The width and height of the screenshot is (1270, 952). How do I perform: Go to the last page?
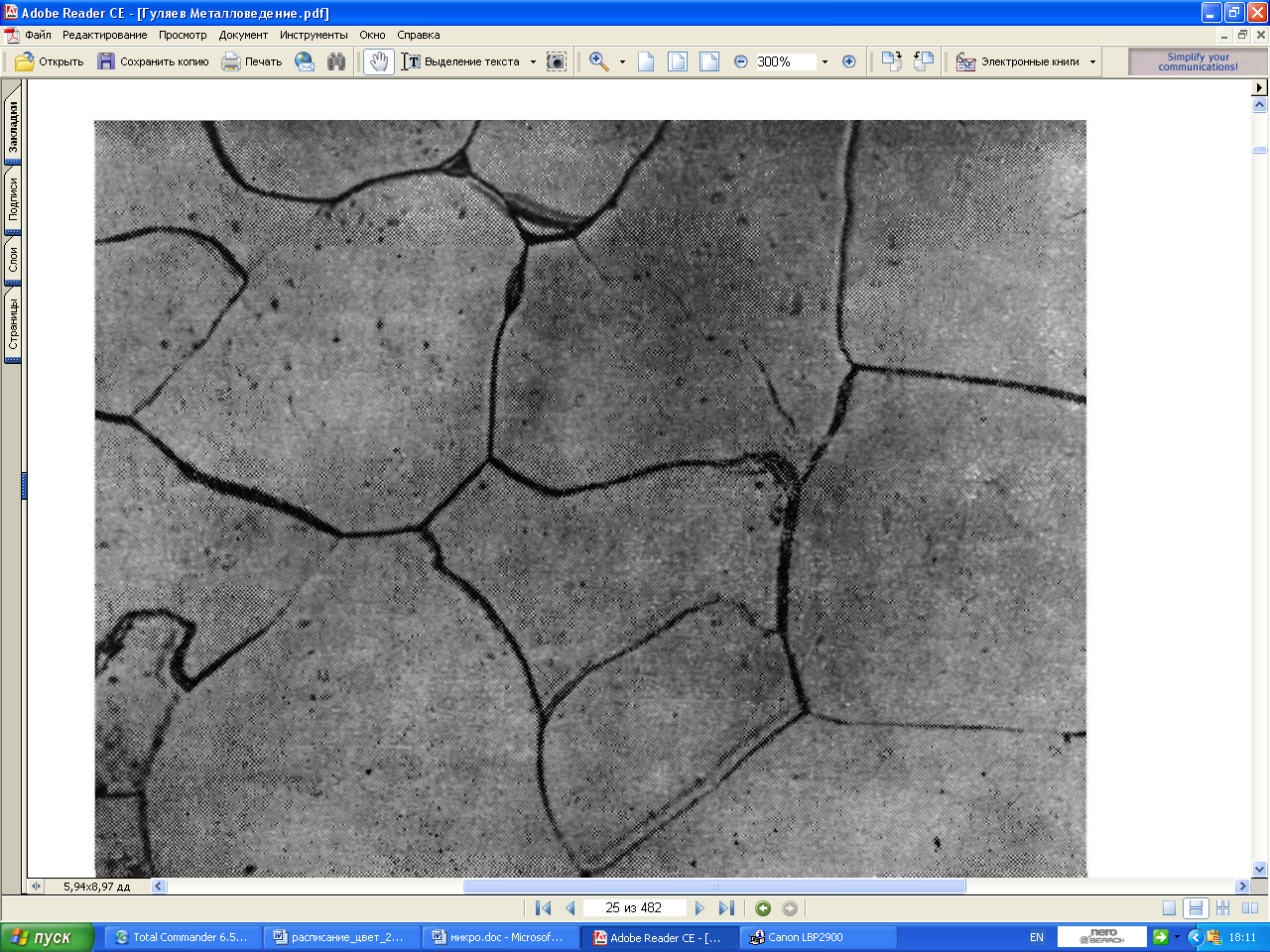(x=727, y=907)
